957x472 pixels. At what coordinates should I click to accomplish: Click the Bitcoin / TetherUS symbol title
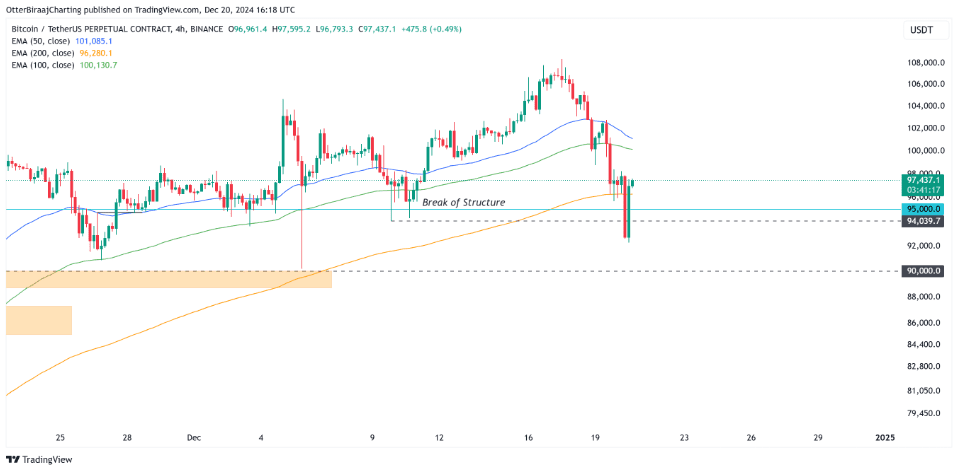(x=87, y=29)
